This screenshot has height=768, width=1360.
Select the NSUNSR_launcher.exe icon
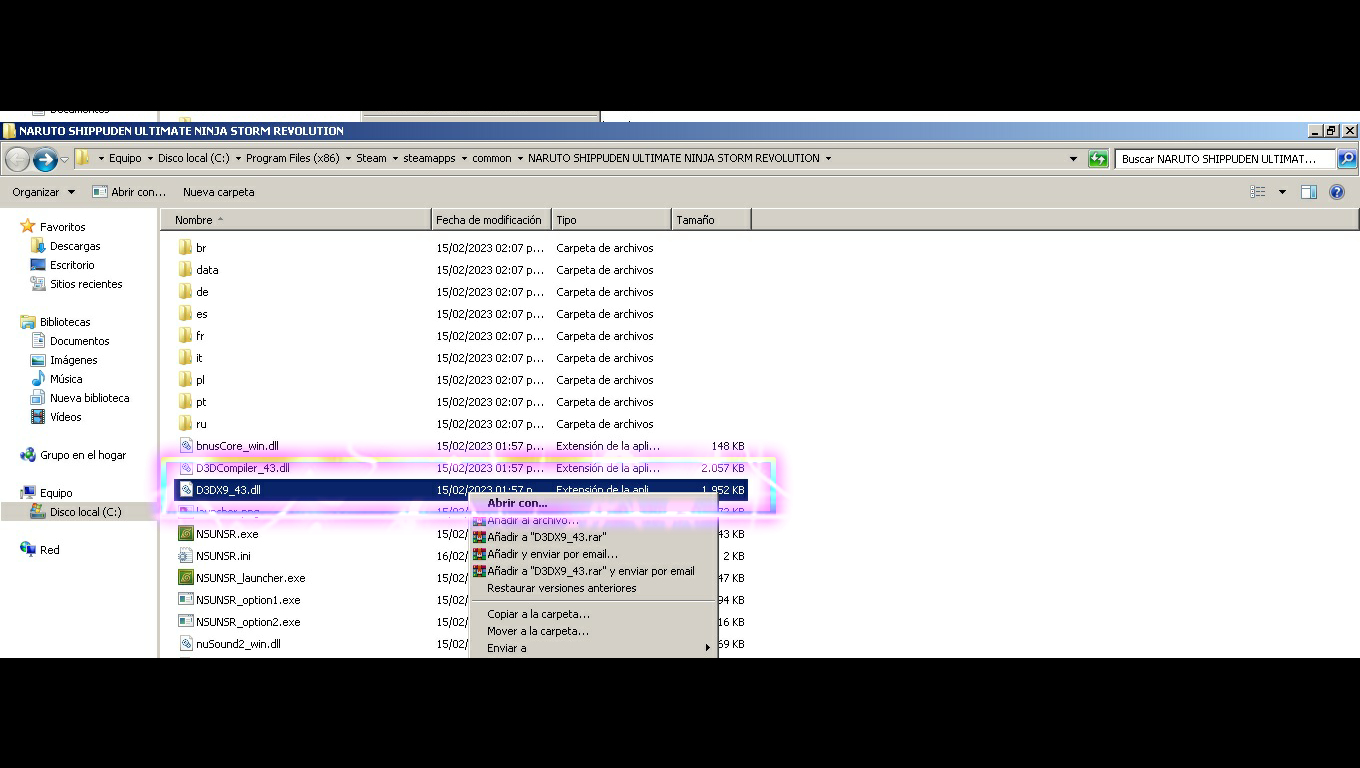[185, 578]
